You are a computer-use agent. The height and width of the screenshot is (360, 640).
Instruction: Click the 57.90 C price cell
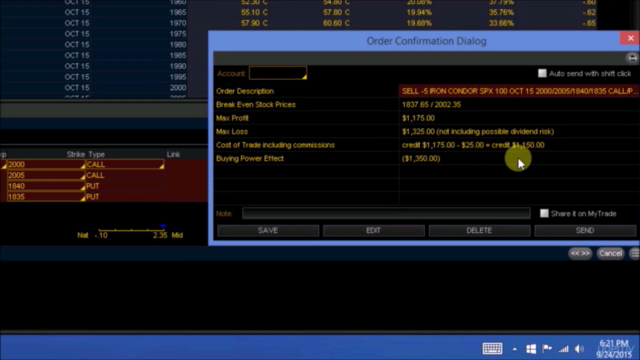click(254, 23)
